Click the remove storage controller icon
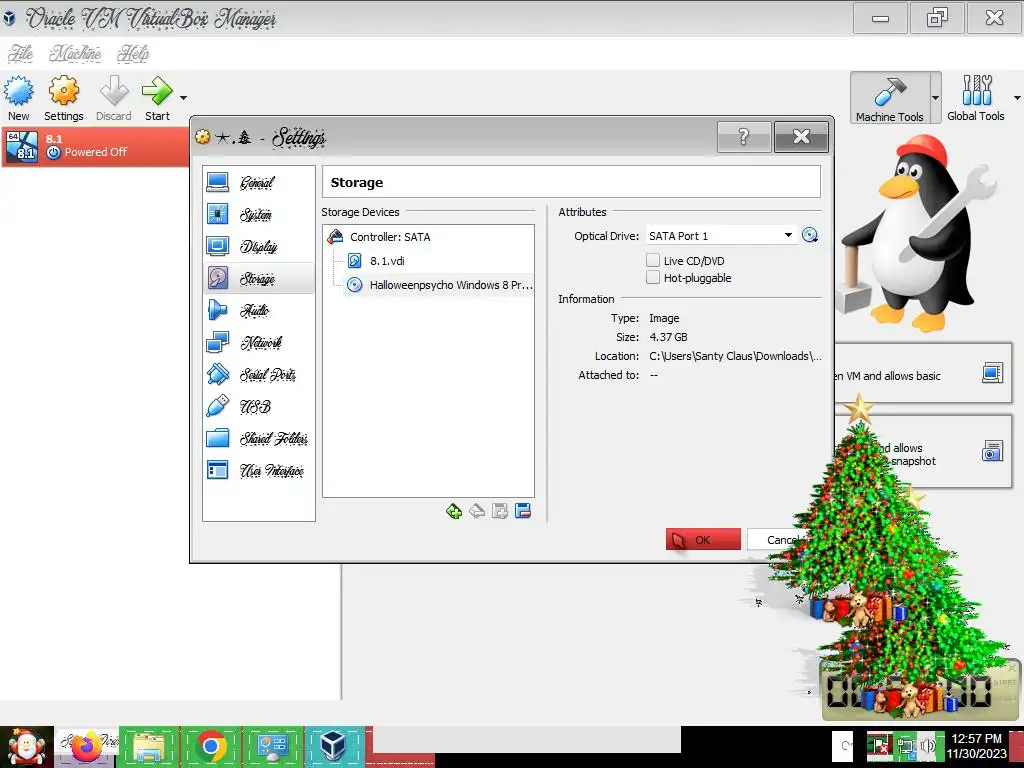Screen dimensions: 1024x768 [523, 511]
